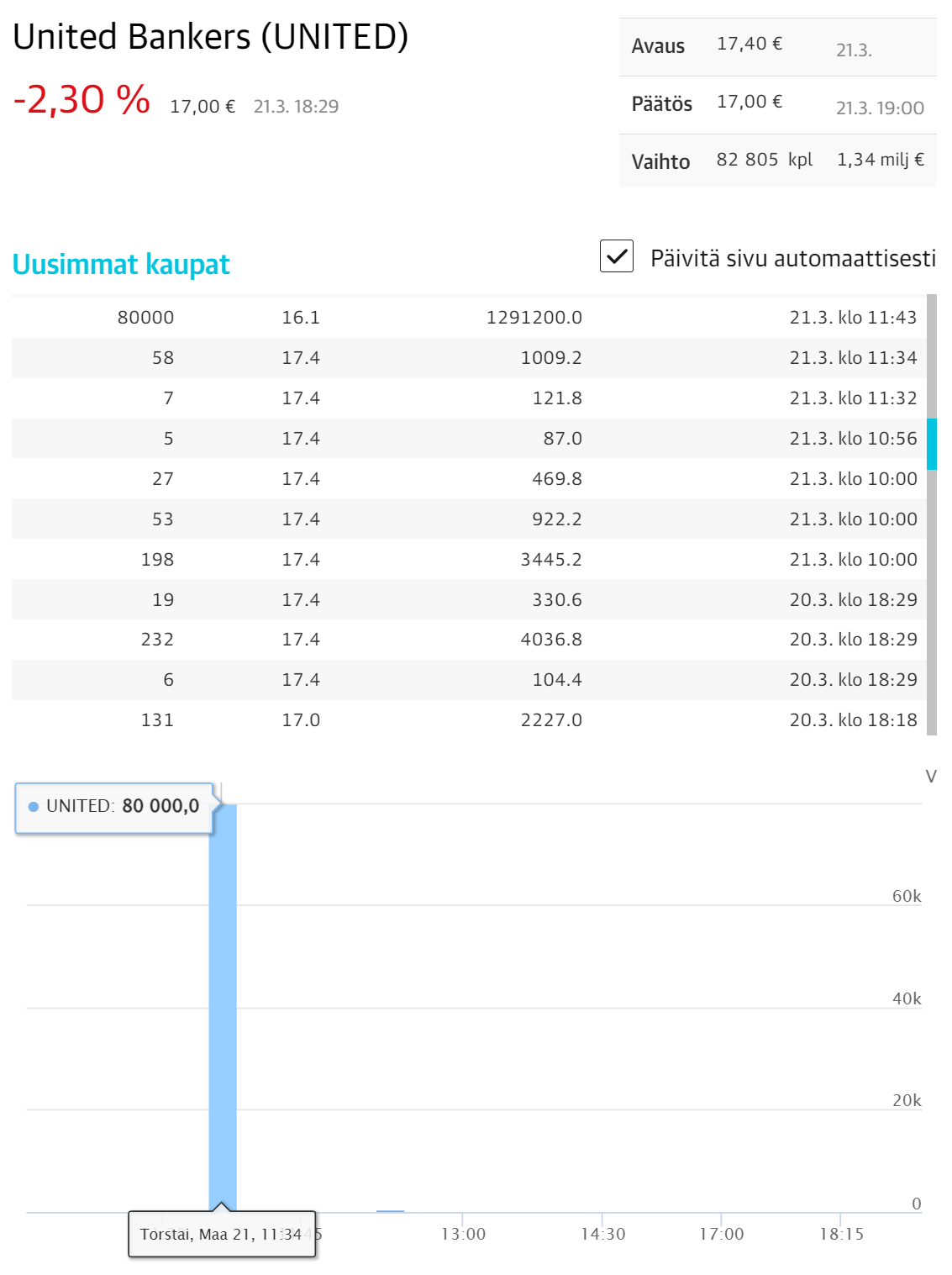Click the Vaihto turnover row

777,161
